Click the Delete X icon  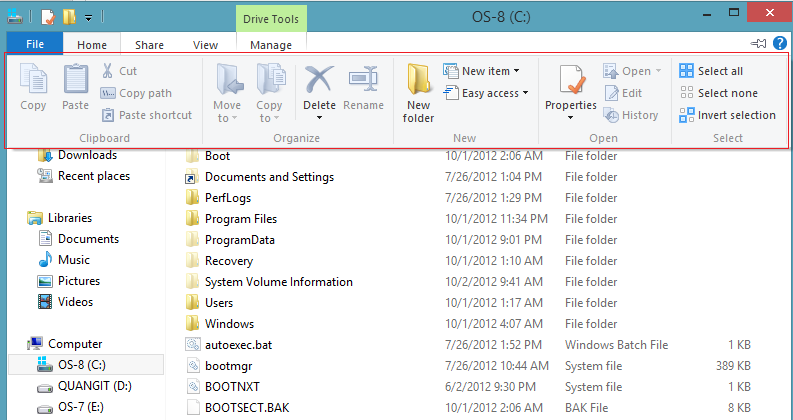pyautogui.click(x=319, y=80)
